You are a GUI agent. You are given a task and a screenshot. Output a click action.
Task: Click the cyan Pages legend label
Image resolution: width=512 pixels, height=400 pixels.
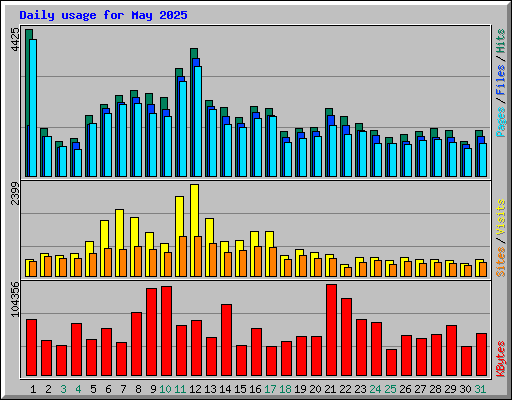(501, 122)
